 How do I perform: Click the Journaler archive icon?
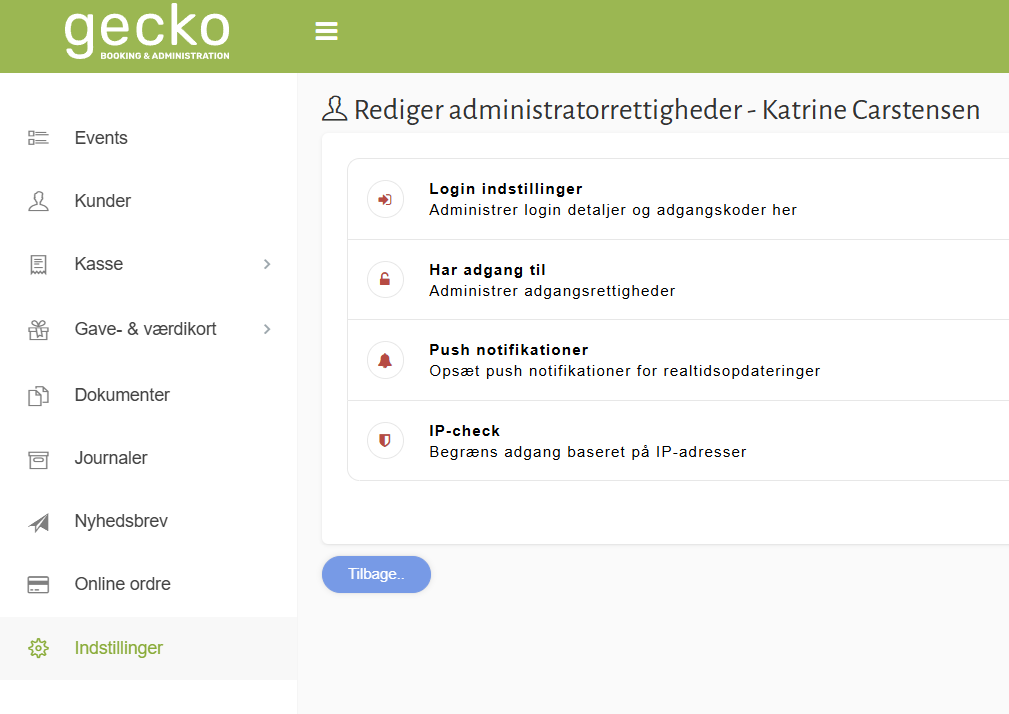38,457
